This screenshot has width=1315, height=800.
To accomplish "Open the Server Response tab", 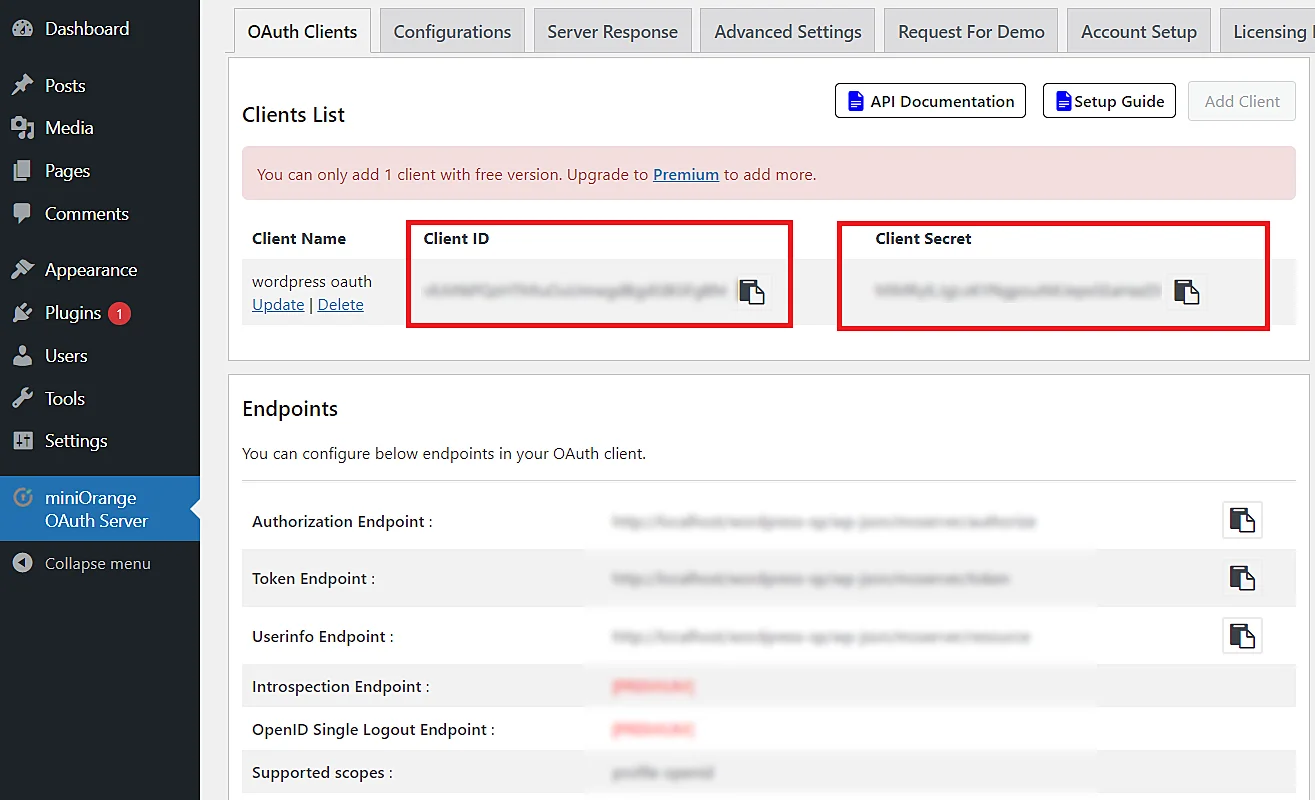I will click(612, 31).
